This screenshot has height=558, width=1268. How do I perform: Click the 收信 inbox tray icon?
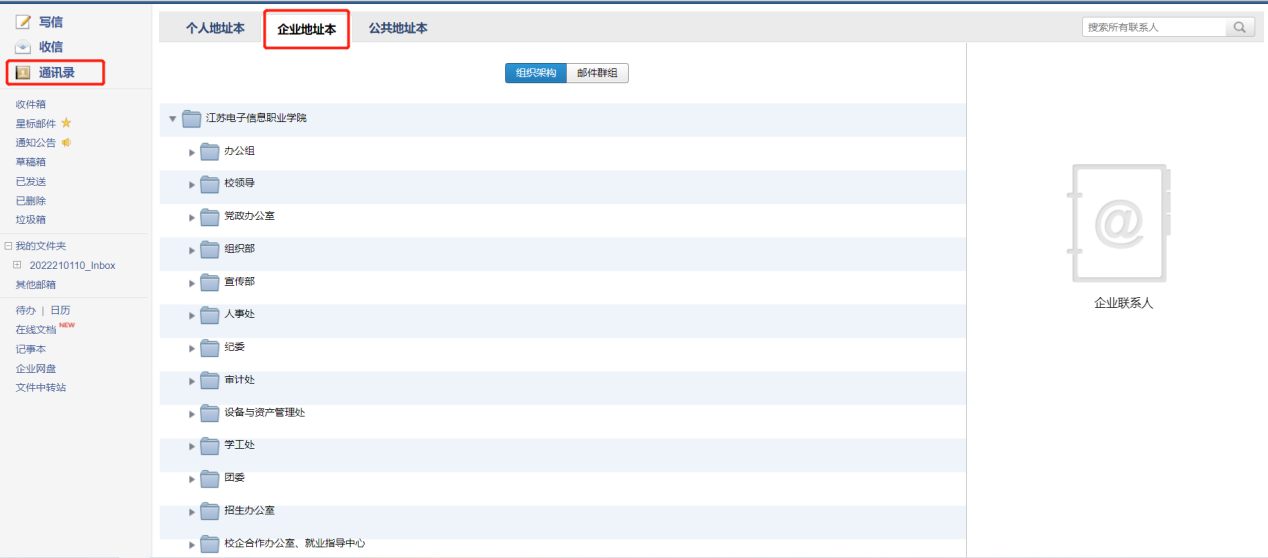tap(23, 47)
